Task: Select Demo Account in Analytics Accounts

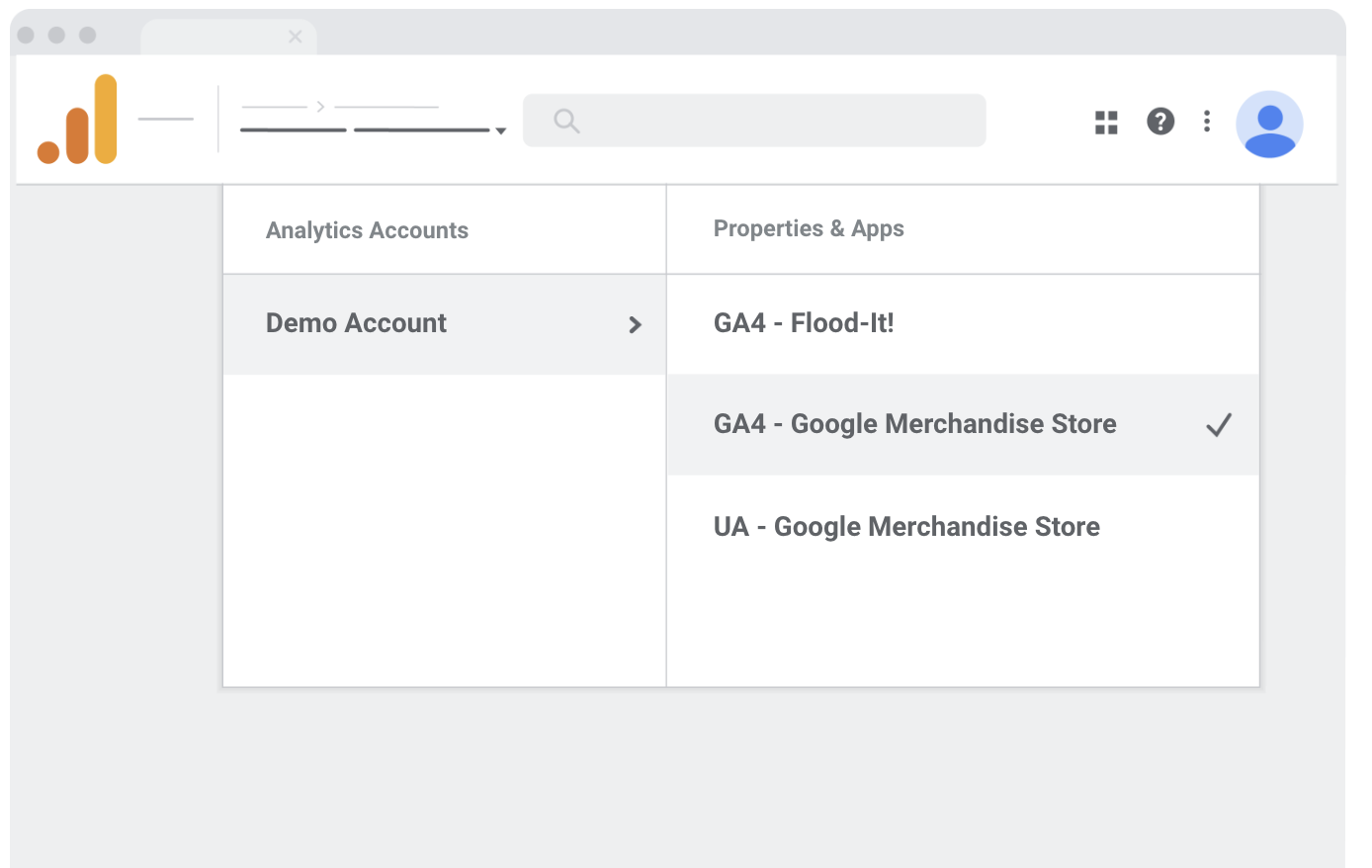Action: [x=357, y=323]
